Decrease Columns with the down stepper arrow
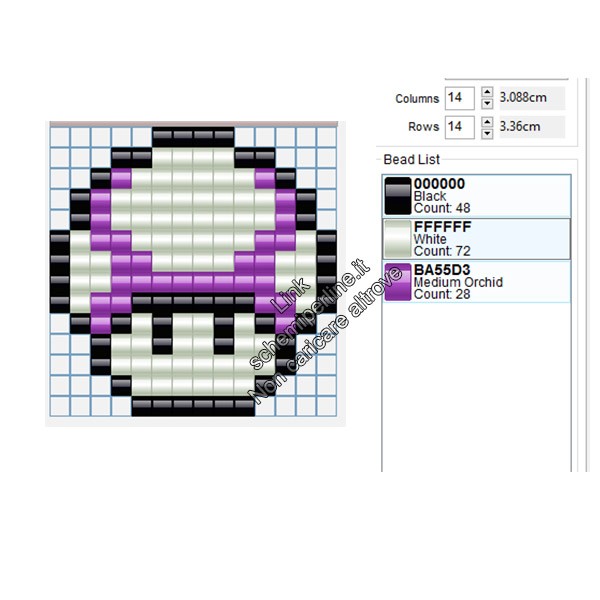This screenshot has height=600, width=600. coord(487,104)
